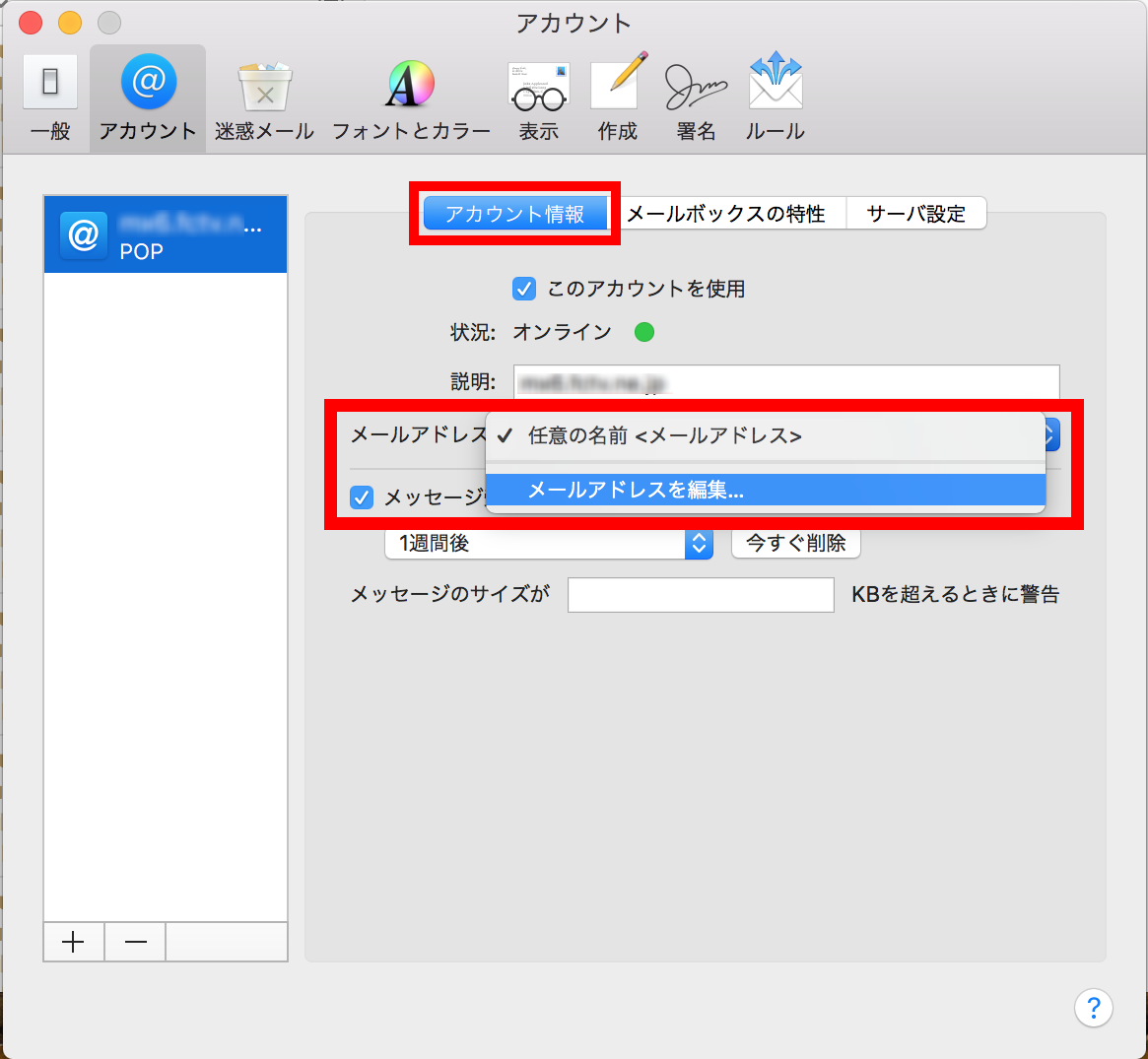Image resolution: width=1148 pixels, height=1059 pixels.
Task: Click the 表示 (Viewing) icon
Action: [x=538, y=94]
